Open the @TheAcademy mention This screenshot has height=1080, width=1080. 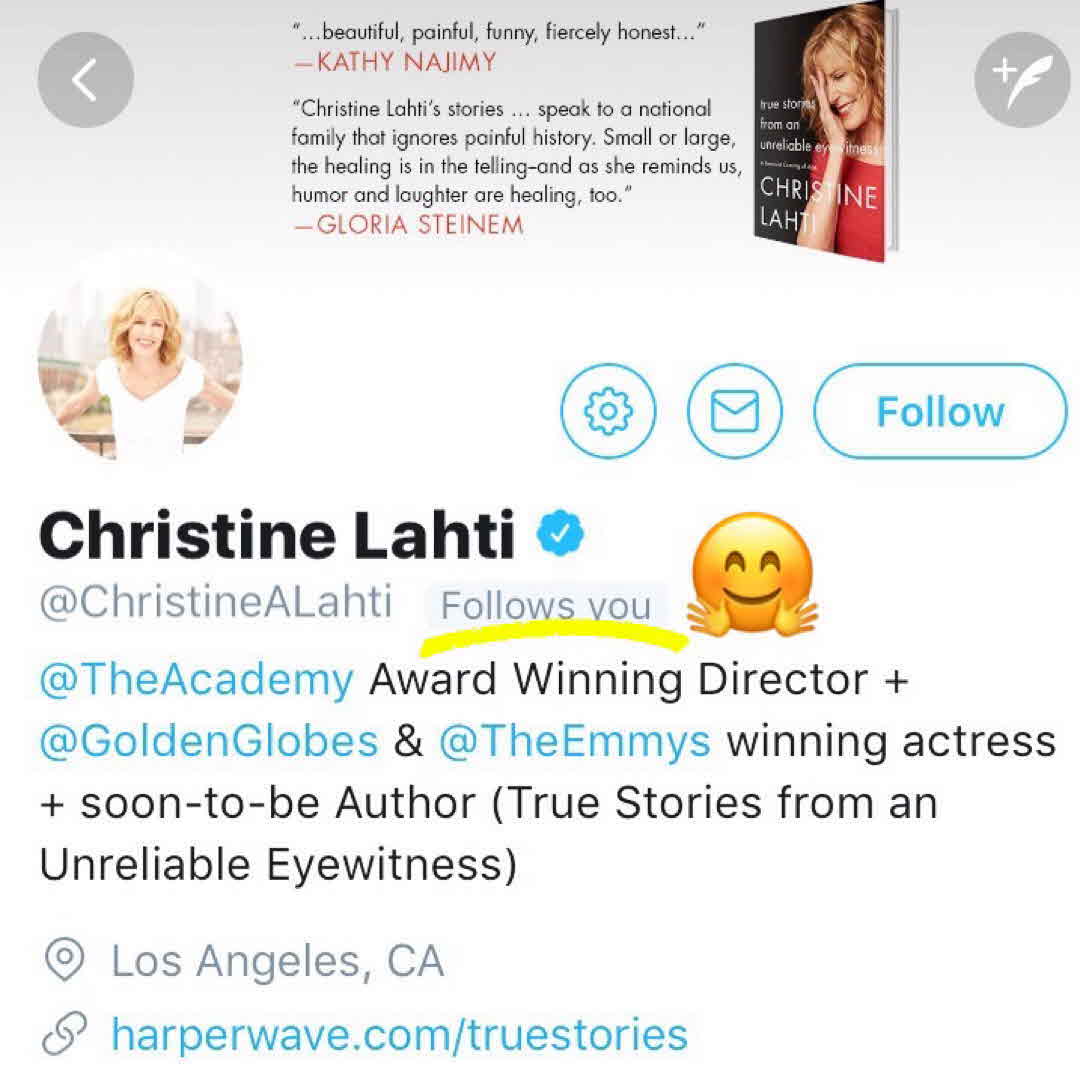[x=196, y=680]
